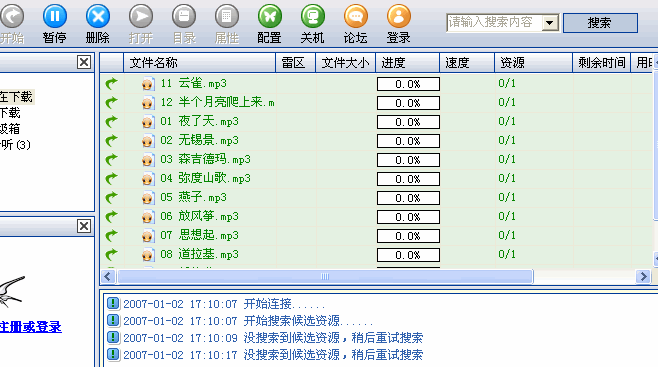Open the 论坛 forum icon

[355, 17]
